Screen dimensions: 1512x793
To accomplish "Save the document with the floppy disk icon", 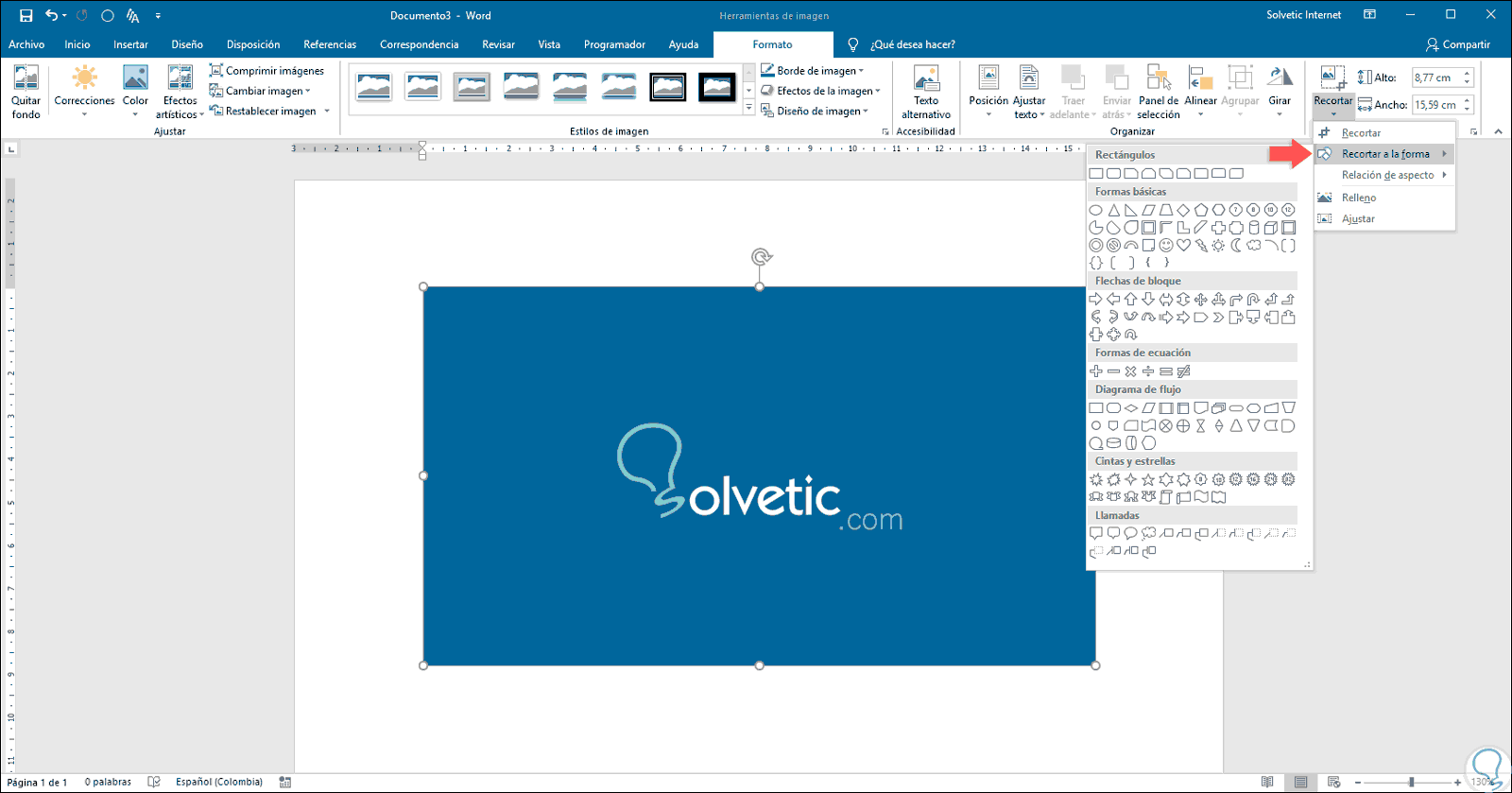I will [x=26, y=15].
